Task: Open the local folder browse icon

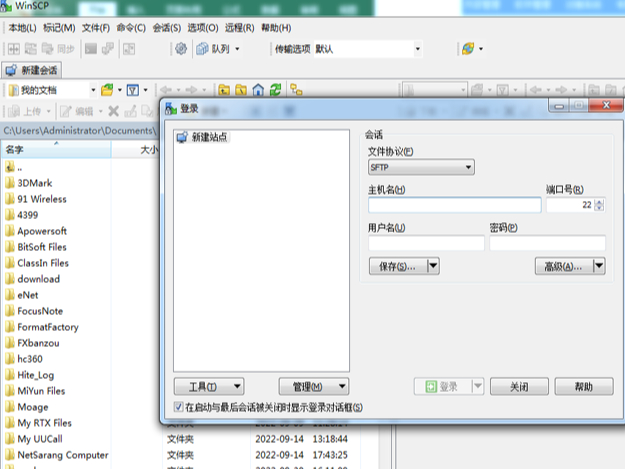Action: click(x=107, y=90)
